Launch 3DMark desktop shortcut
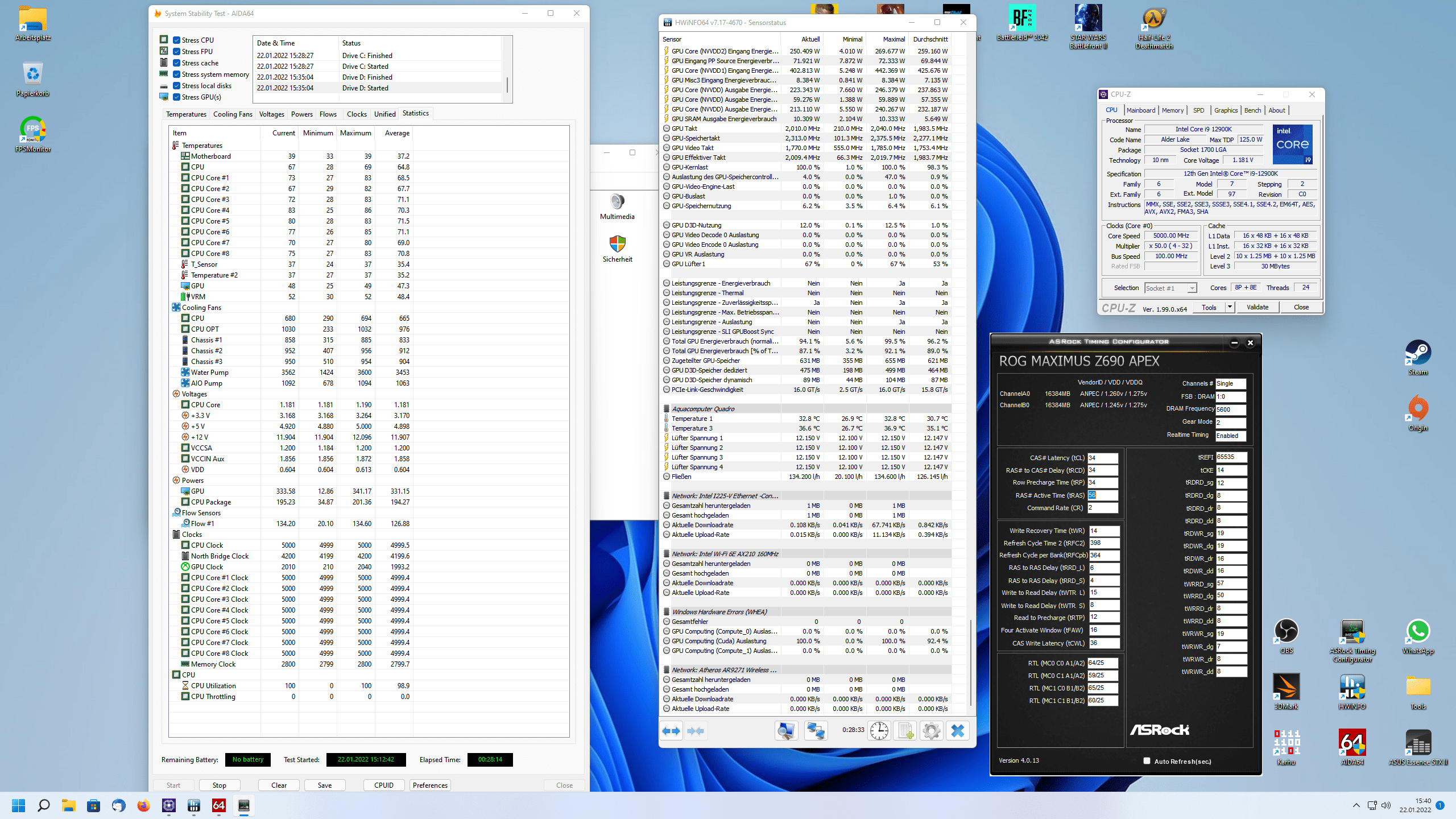1456x819 pixels. (x=1286, y=693)
